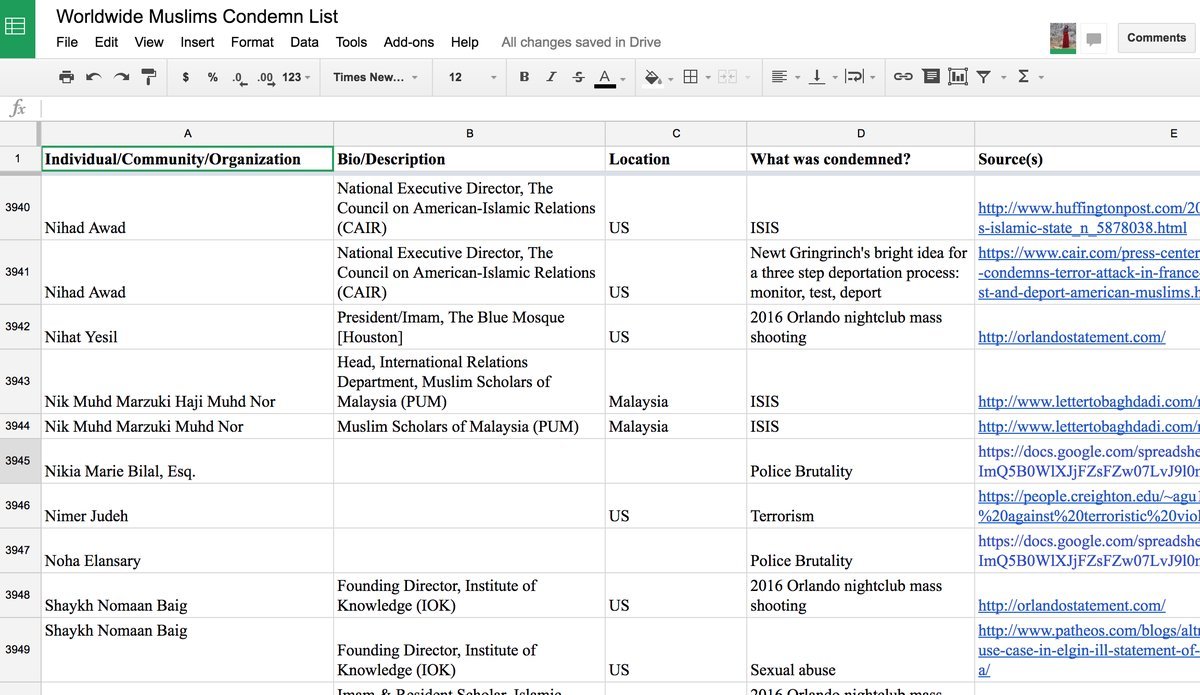Screen dimensions: 1200x695
Task: Toggle italic formatting
Action: pyautogui.click(x=551, y=77)
